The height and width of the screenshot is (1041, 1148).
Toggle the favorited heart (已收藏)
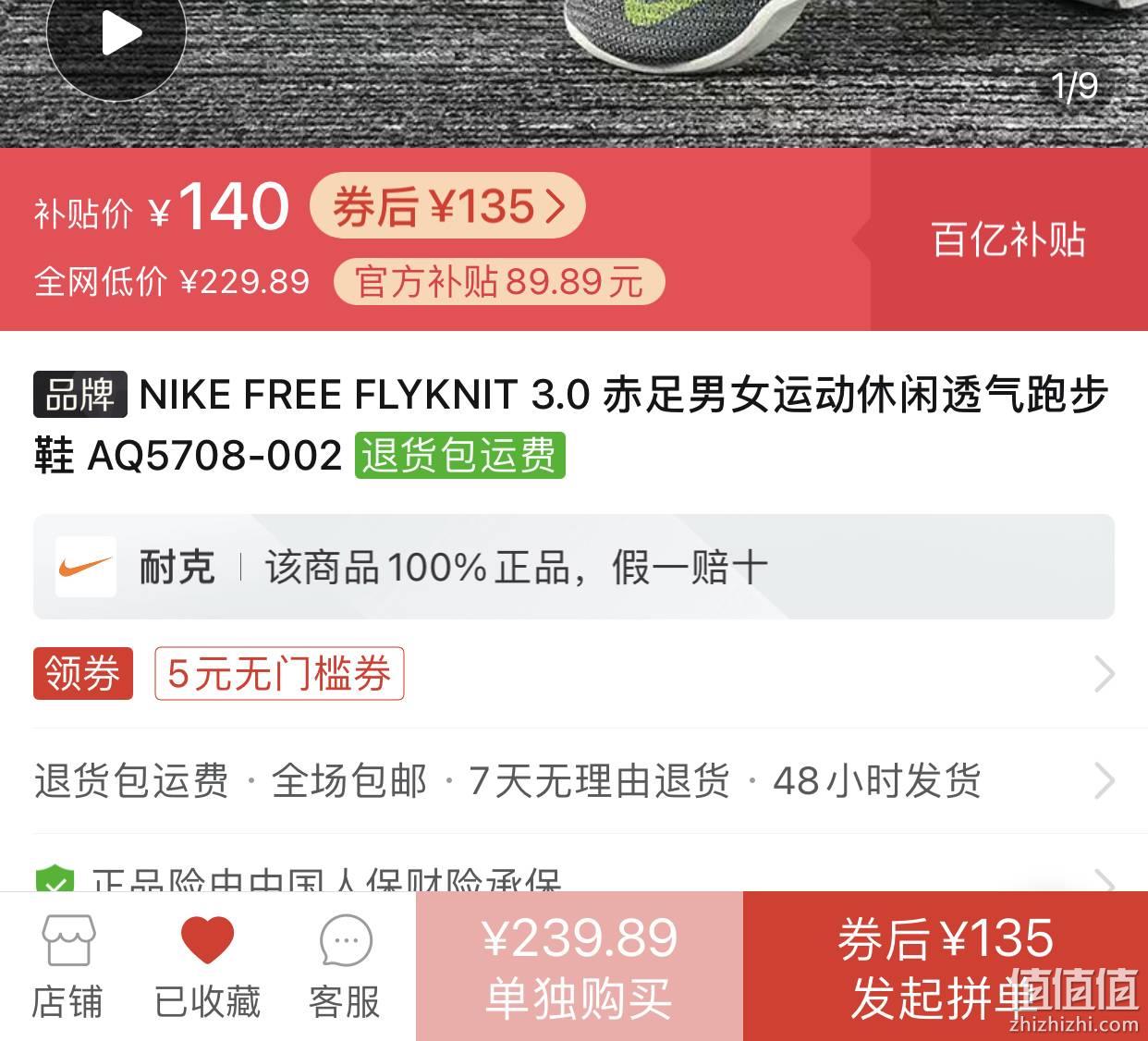click(x=207, y=967)
